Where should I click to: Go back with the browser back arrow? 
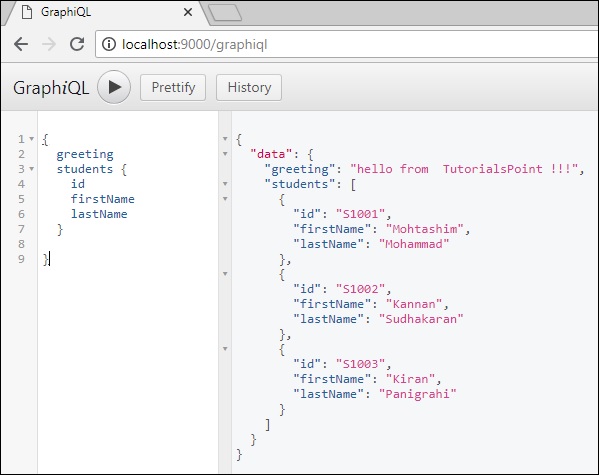[x=21, y=44]
